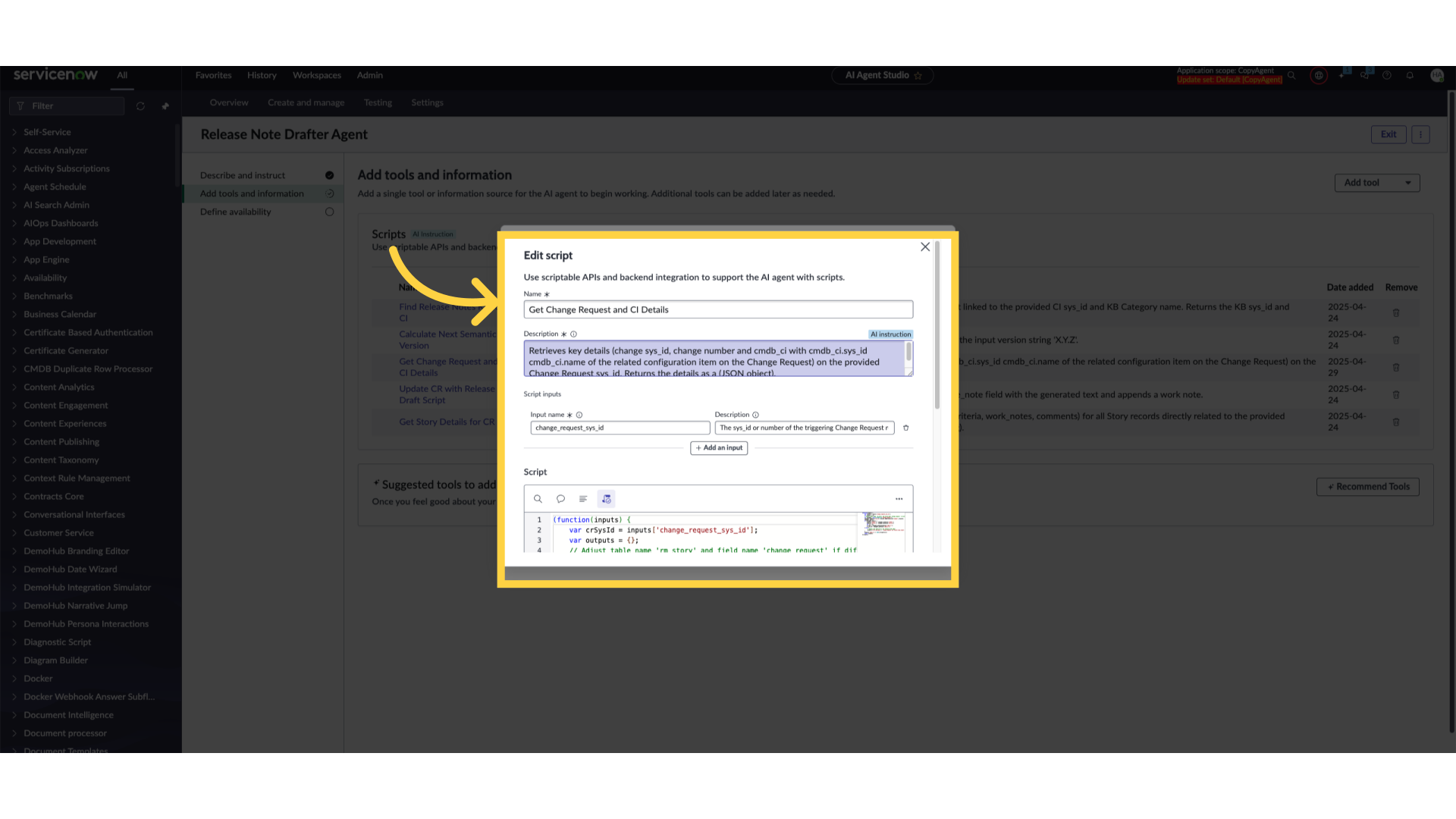Expand the Access Analyzer navigator section
This screenshot has width=1456, height=819.
point(14,150)
